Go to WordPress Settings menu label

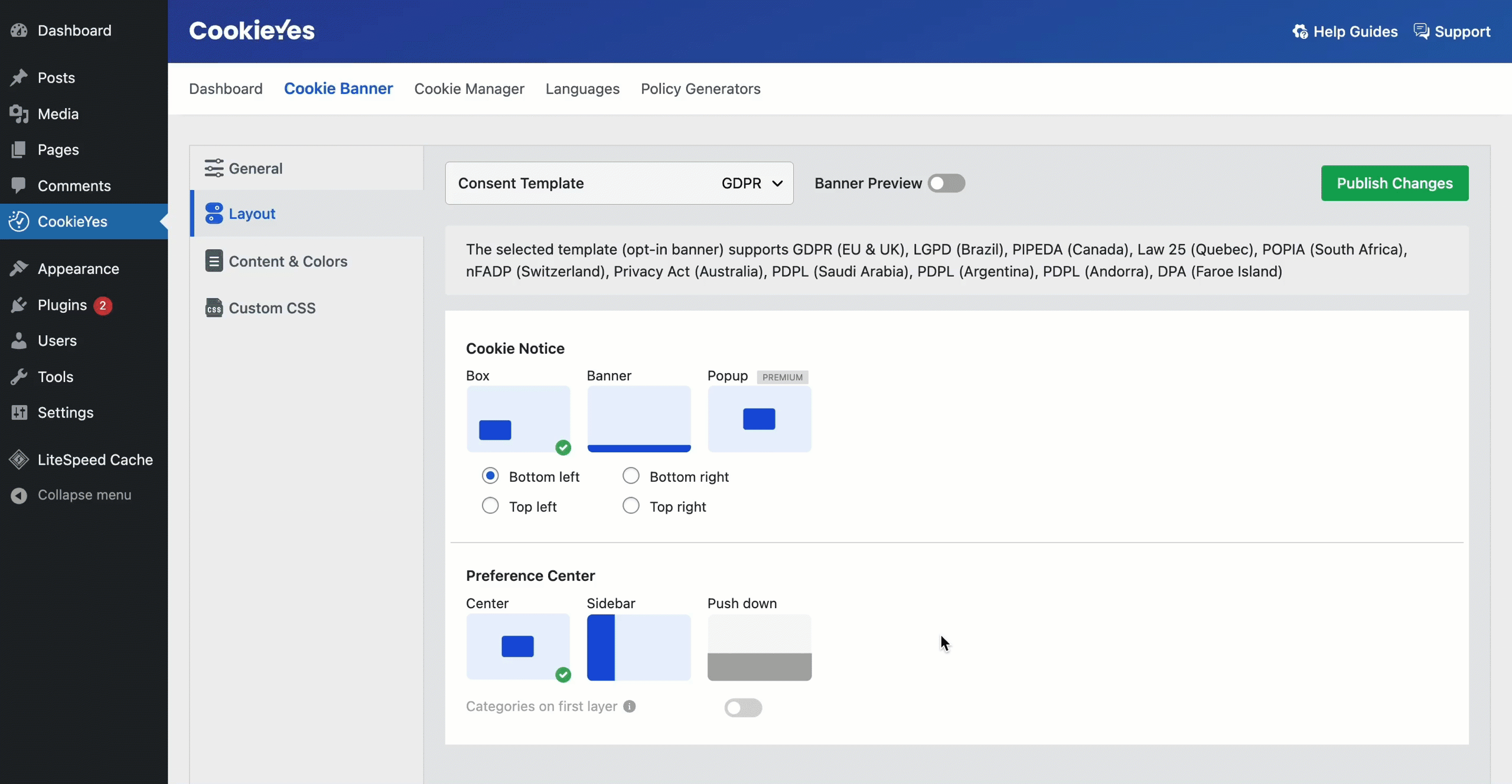[x=66, y=412]
